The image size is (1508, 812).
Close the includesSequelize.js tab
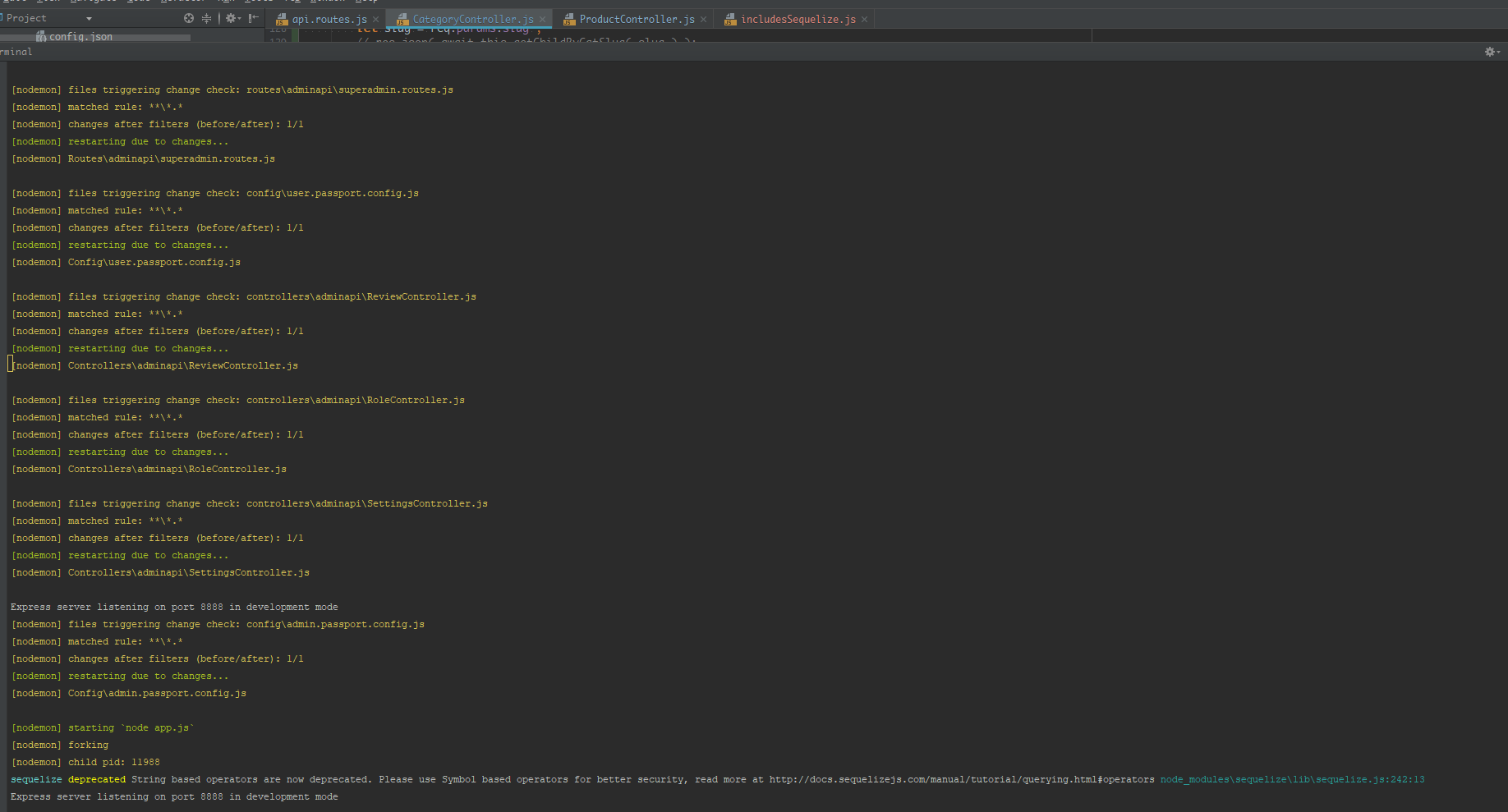click(863, 18)
